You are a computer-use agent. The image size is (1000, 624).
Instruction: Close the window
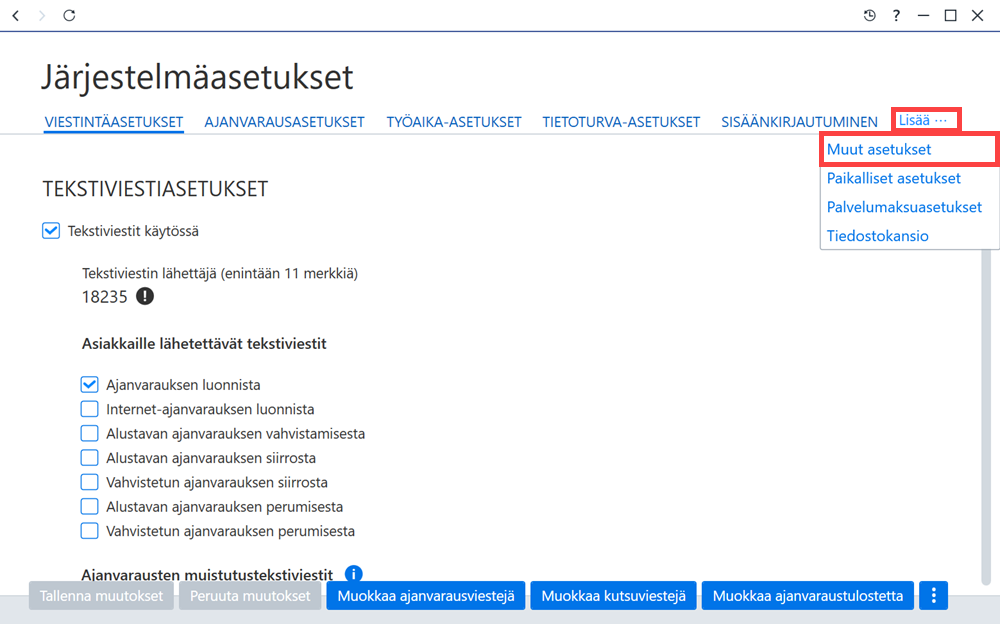click(977, 15)
